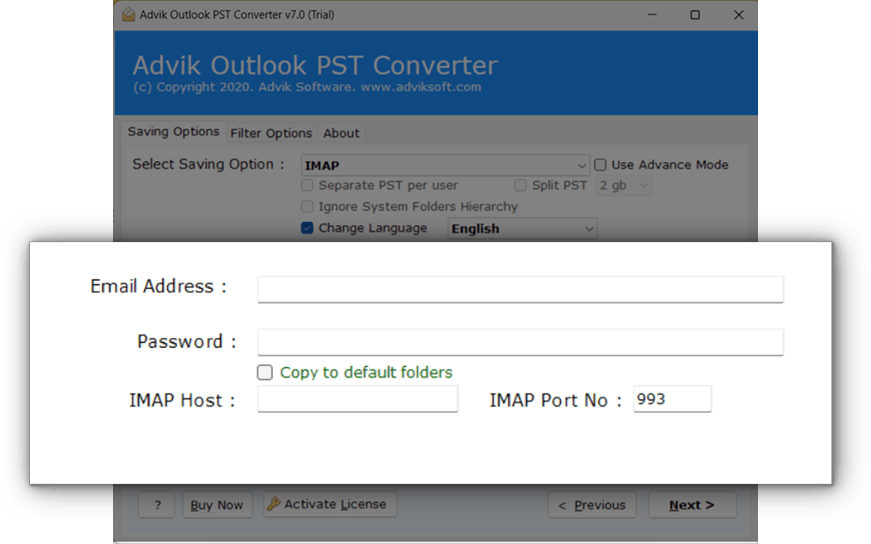
Task: Open the Filter Options tab
Action: [271, 133]
